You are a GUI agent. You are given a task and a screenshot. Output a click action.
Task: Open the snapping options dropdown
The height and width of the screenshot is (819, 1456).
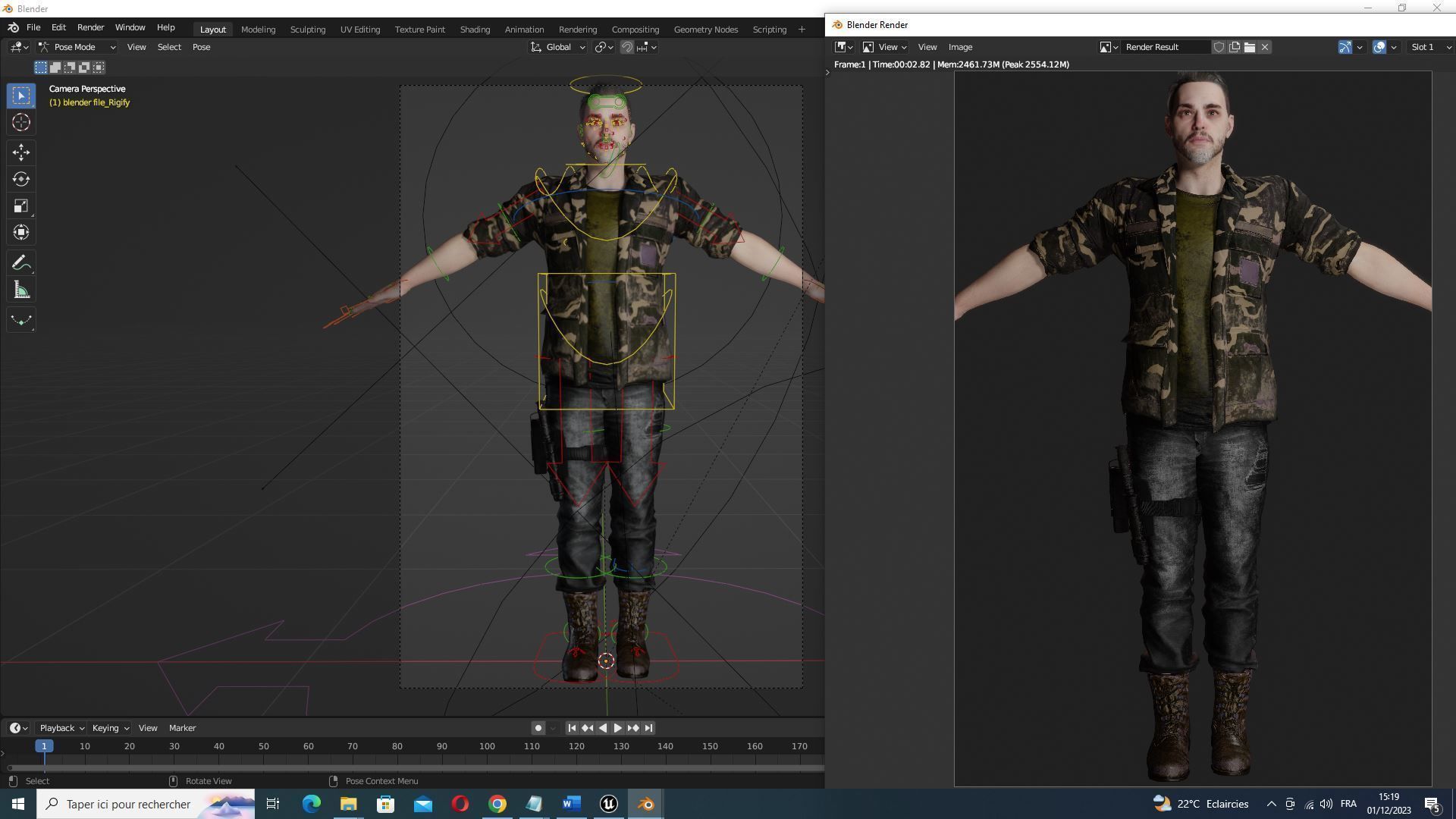tap(647, 47)
